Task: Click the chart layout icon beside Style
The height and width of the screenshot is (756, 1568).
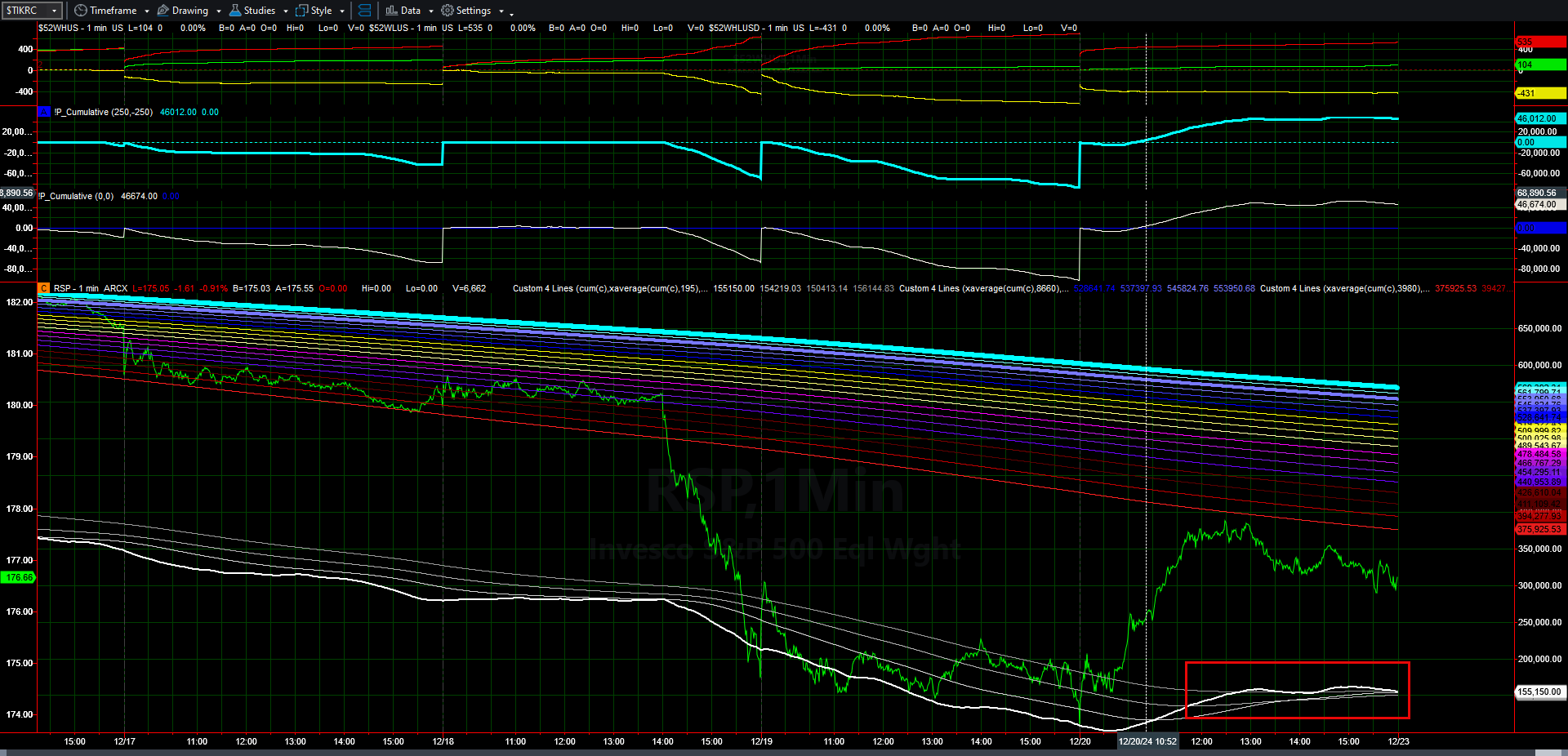Action: [364, 11]
